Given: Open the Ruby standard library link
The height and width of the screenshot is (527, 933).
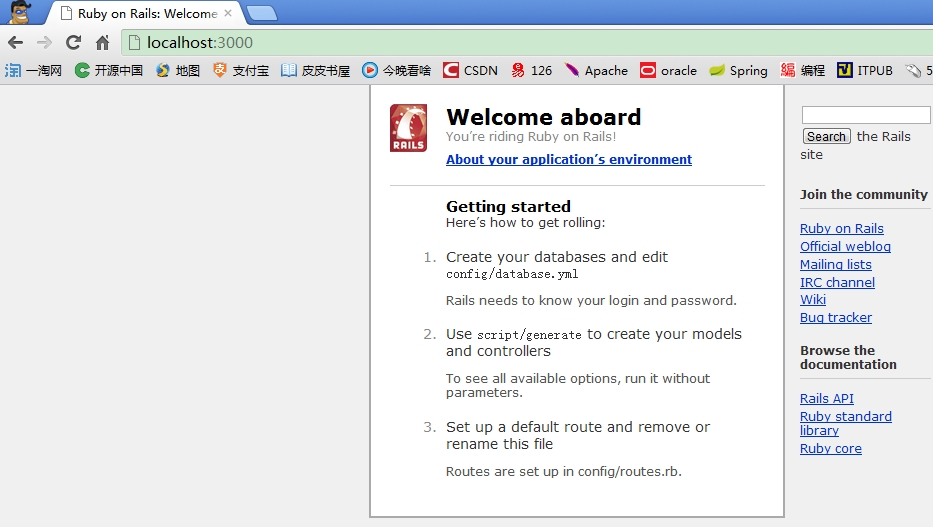Looking at the screenshot, I should (846, 424).
